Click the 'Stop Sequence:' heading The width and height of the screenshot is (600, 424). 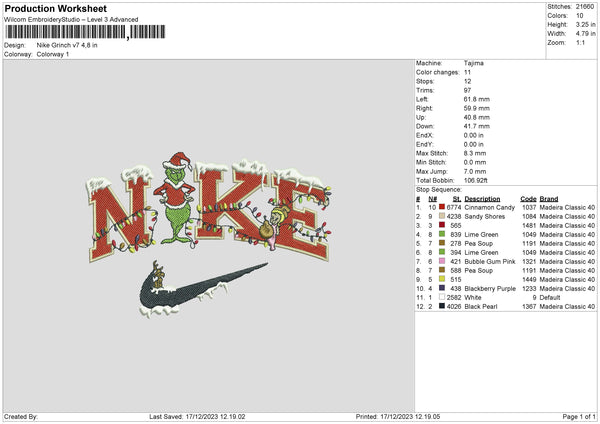(439, 190)
